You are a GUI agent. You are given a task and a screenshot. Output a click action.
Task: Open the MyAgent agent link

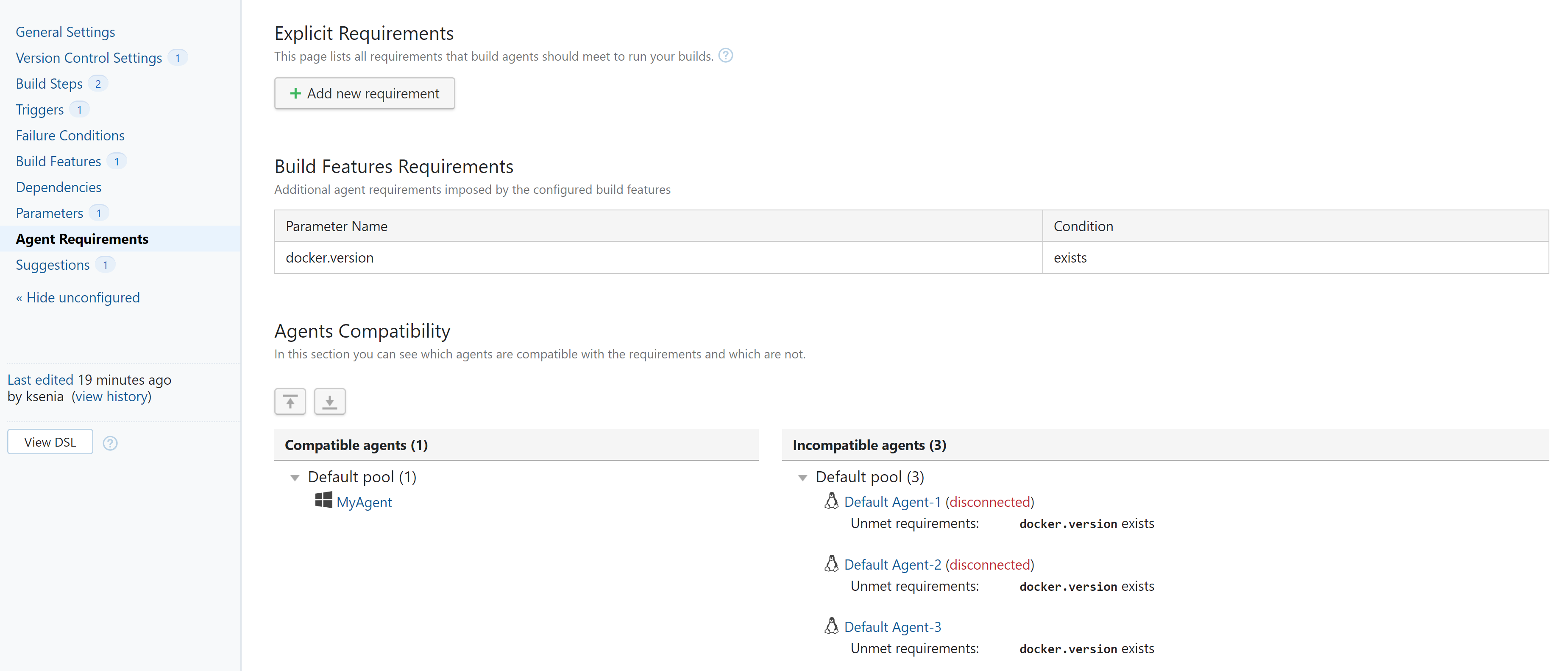tap(364, 502)
